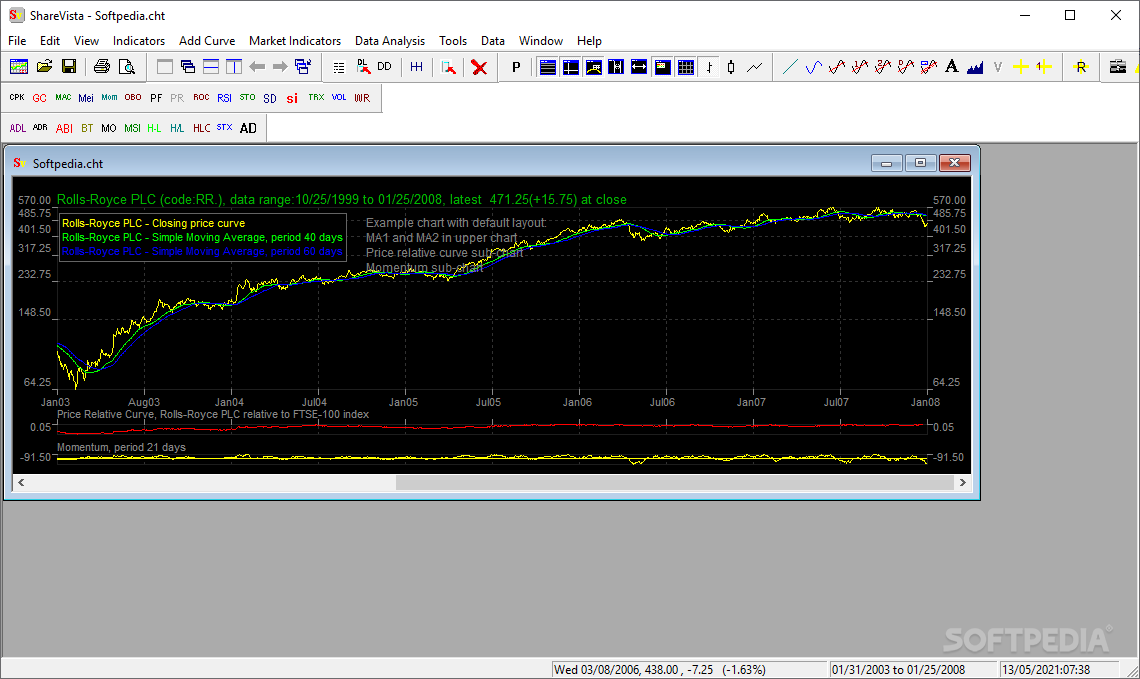Toggle the horizontal double-arrow width icon
The height and width of the screenshot is (679, 1140).
click(x=639, y=68)
